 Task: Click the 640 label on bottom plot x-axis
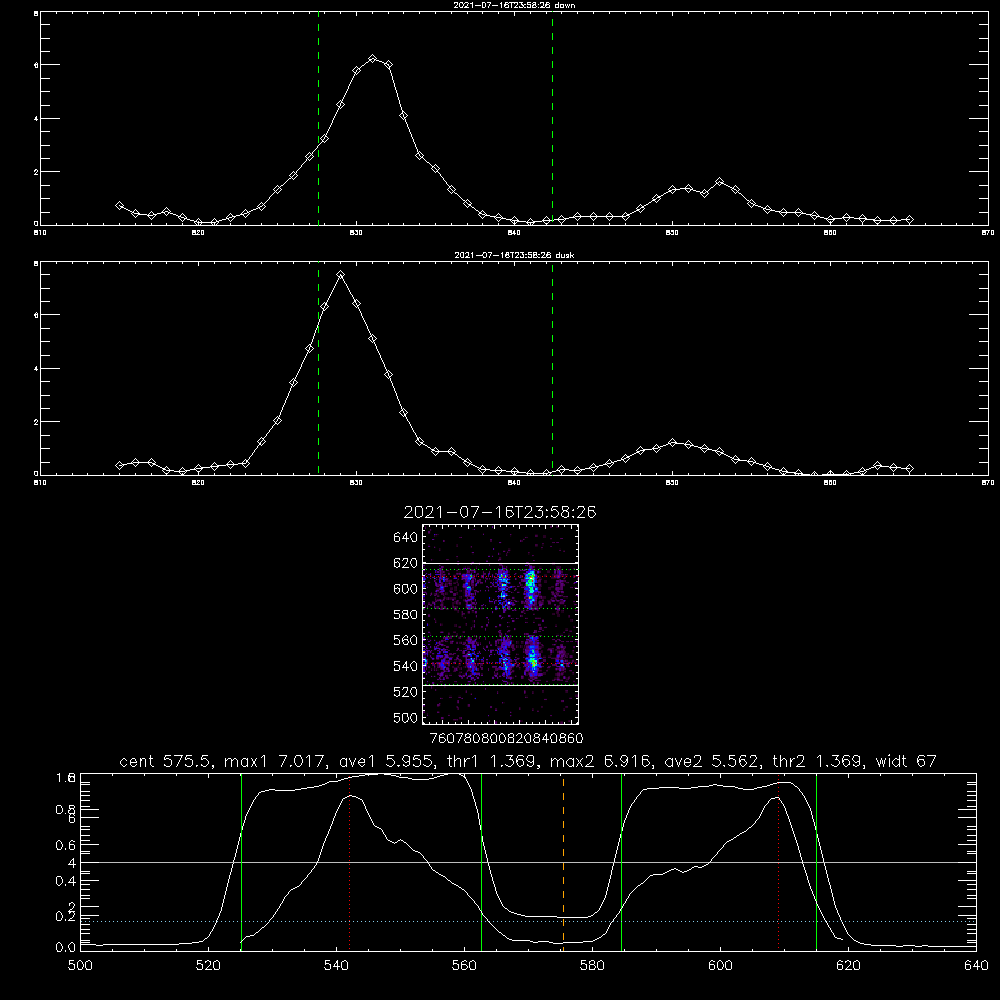pyautogui.click(x=976, y=966)
